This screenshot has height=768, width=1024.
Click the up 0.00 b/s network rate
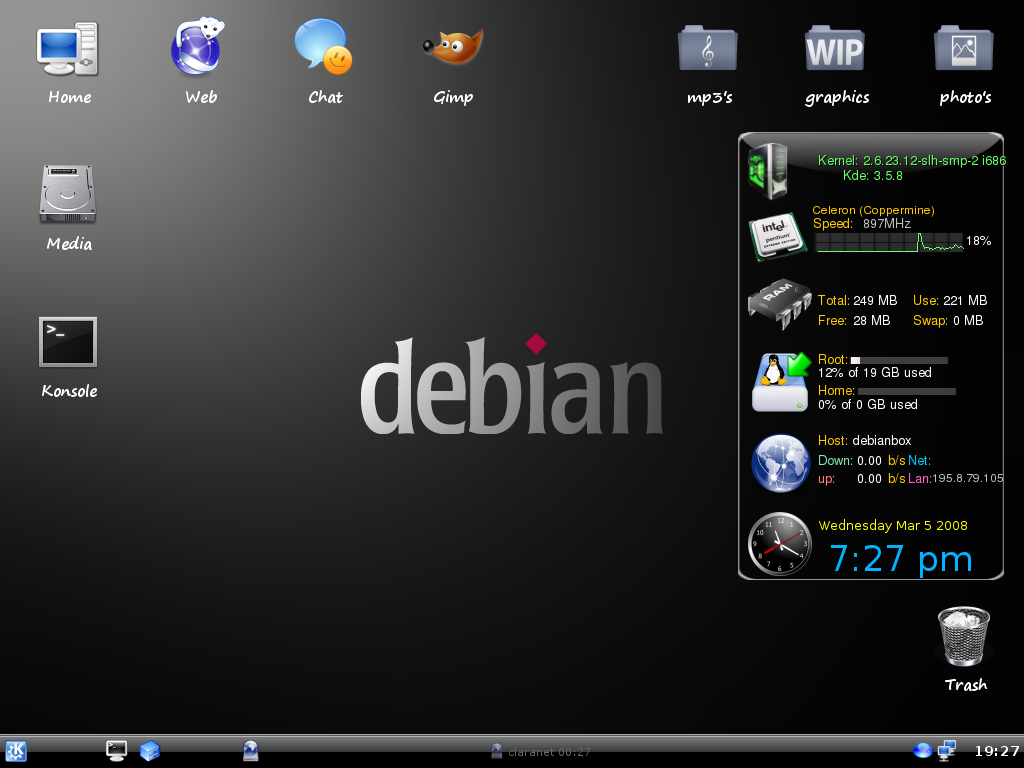(x=861, y=479)
